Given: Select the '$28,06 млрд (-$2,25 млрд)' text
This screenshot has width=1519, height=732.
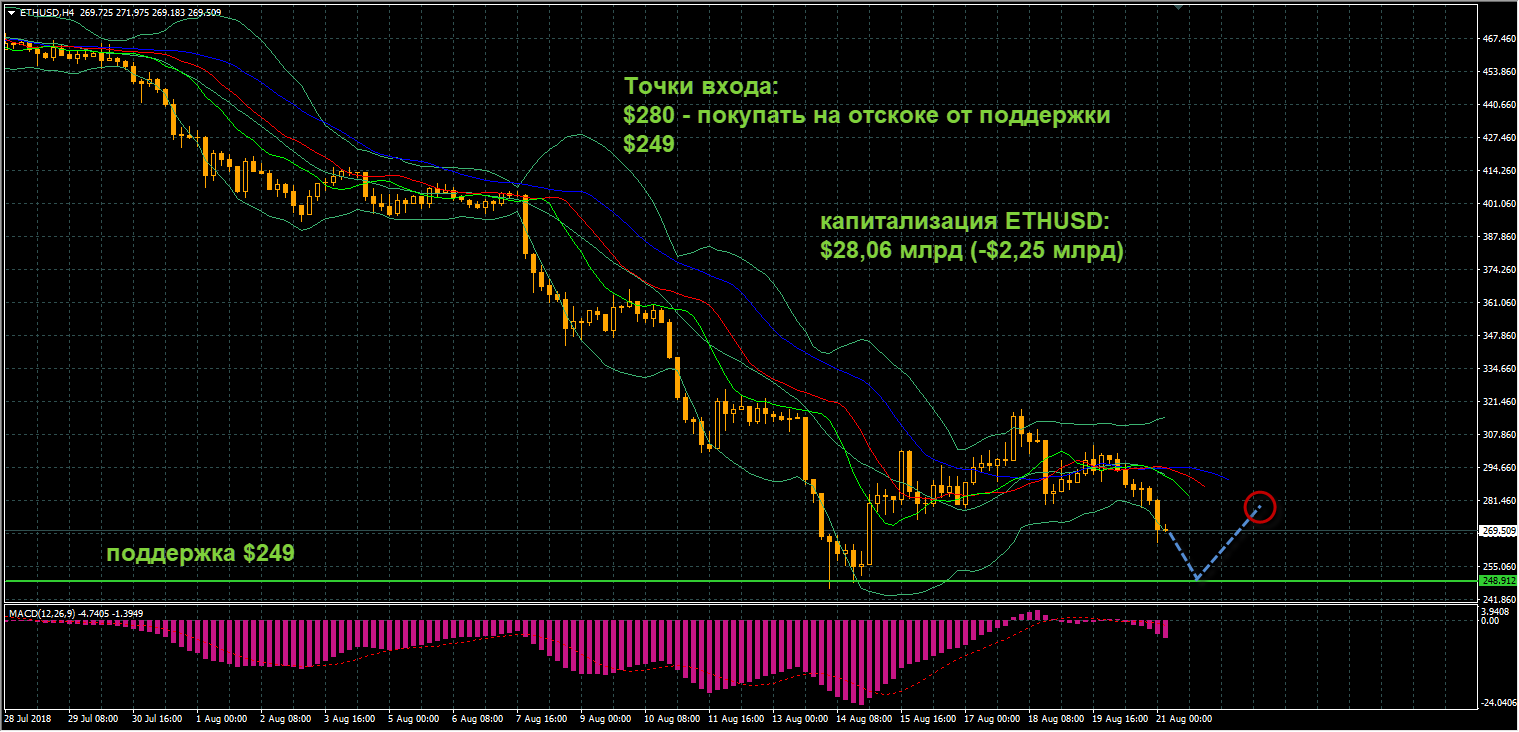Looking at the screenshot, I should (x=972, y=252).
